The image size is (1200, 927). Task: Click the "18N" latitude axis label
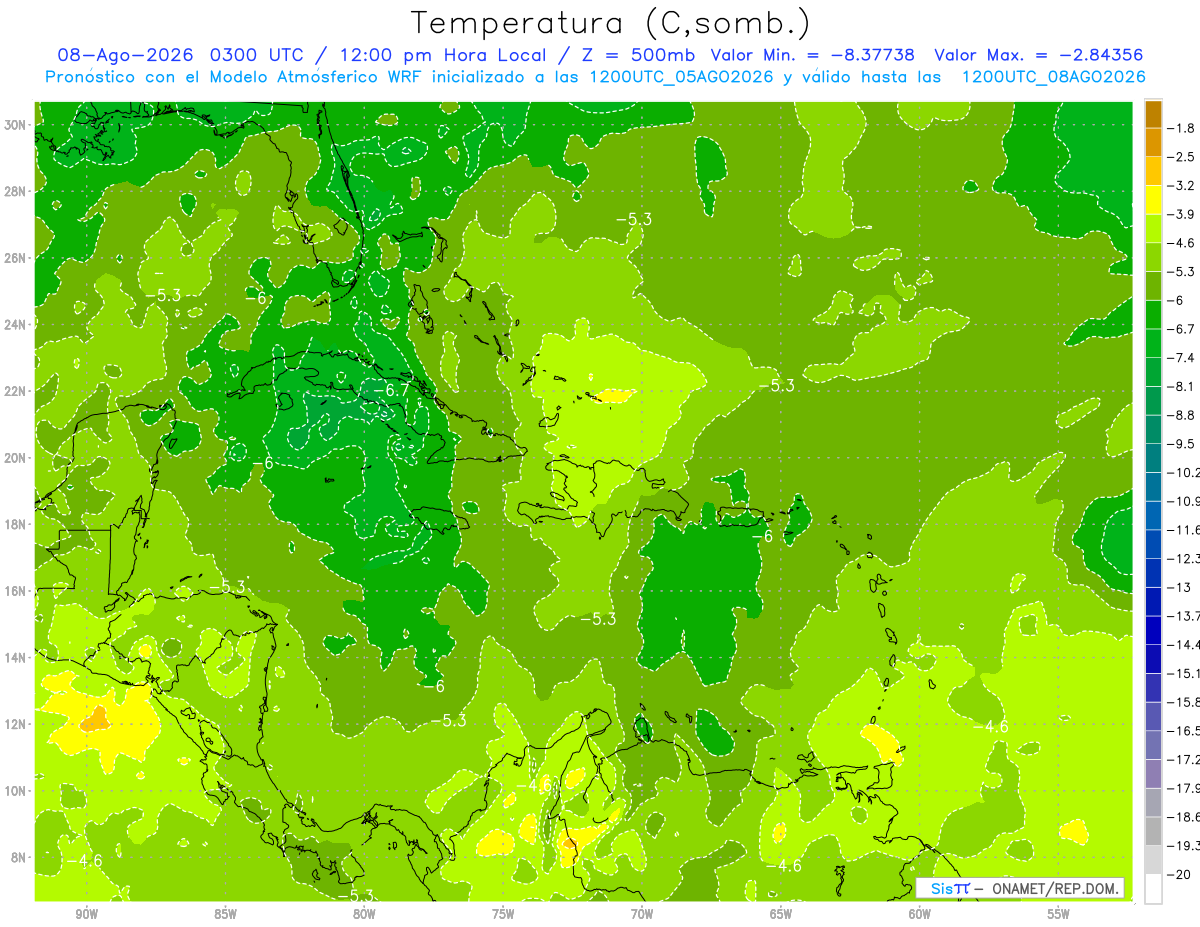pos(17,524)
